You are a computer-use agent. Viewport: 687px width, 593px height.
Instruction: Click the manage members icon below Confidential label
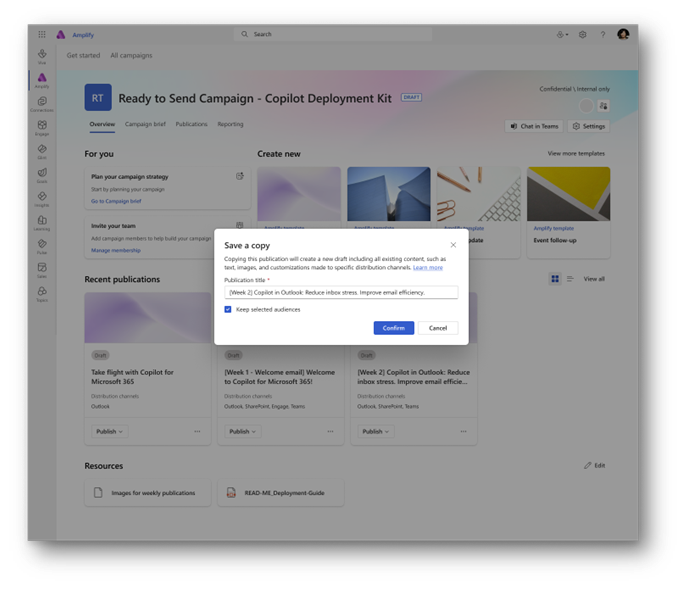pyautogui.click(x=603, y=106)
